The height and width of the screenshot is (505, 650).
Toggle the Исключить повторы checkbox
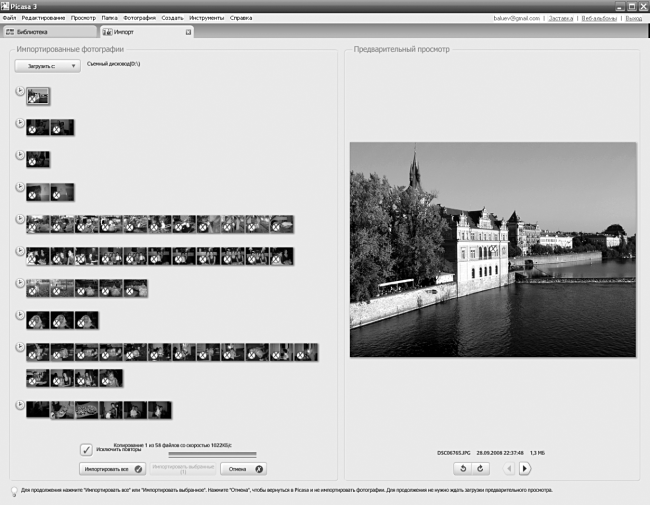pos(86,449)
